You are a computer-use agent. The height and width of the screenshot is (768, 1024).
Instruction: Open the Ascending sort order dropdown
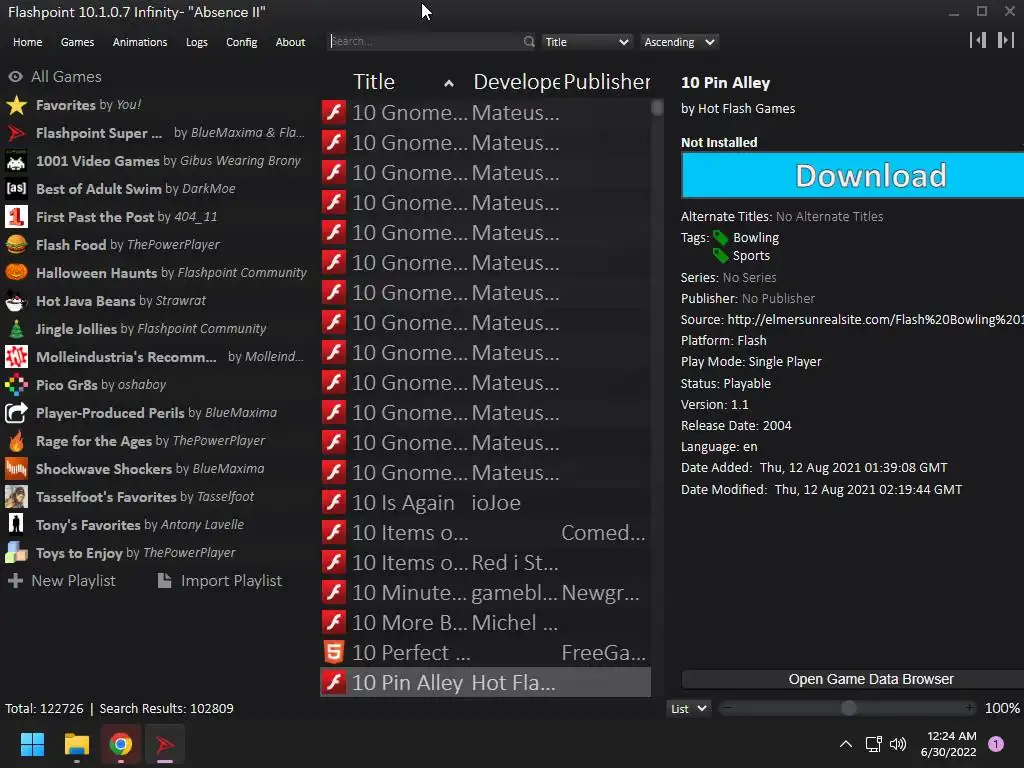click(x=679, y=42)
